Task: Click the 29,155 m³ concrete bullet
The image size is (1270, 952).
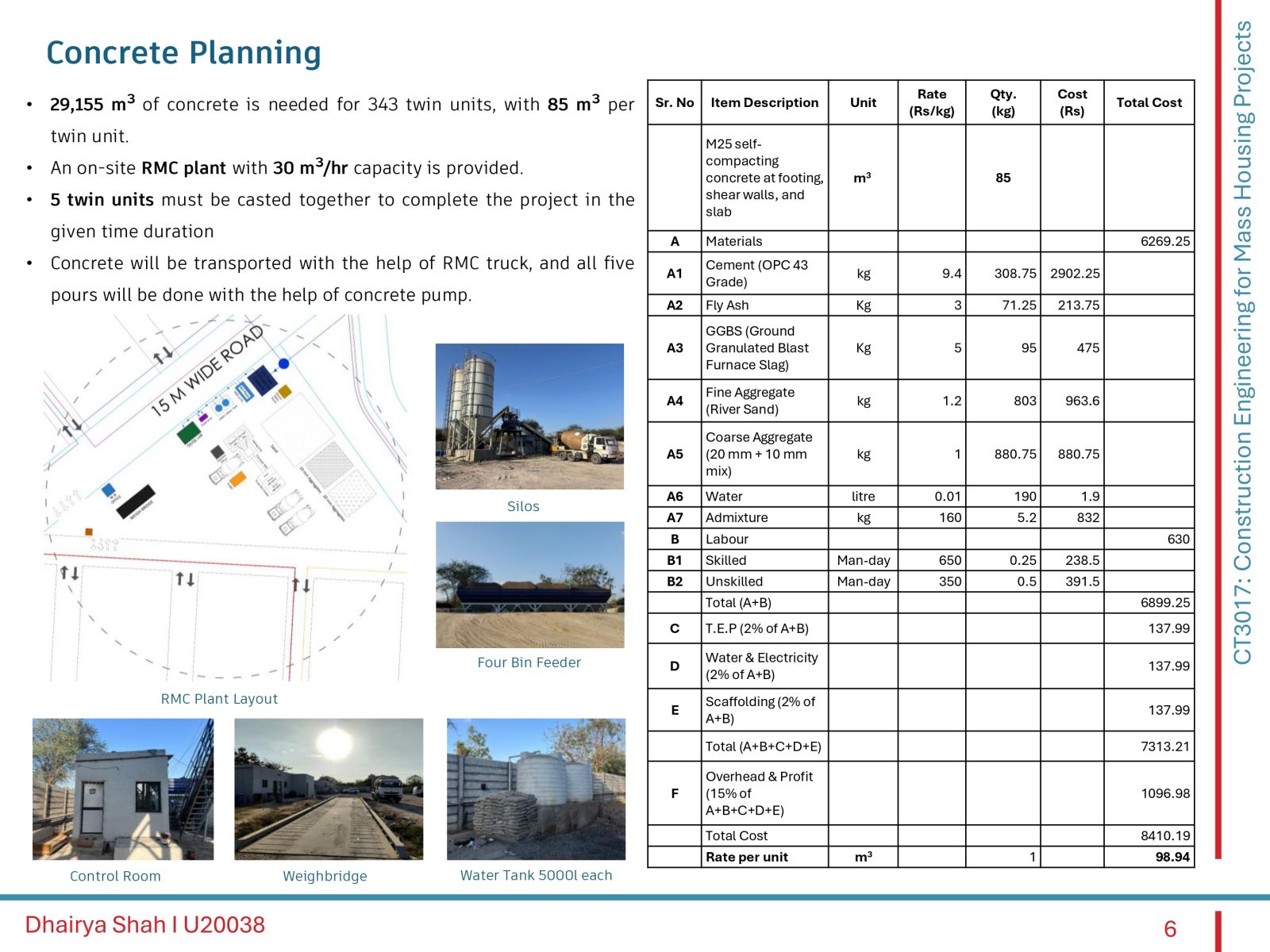Action: click(342, 120)
